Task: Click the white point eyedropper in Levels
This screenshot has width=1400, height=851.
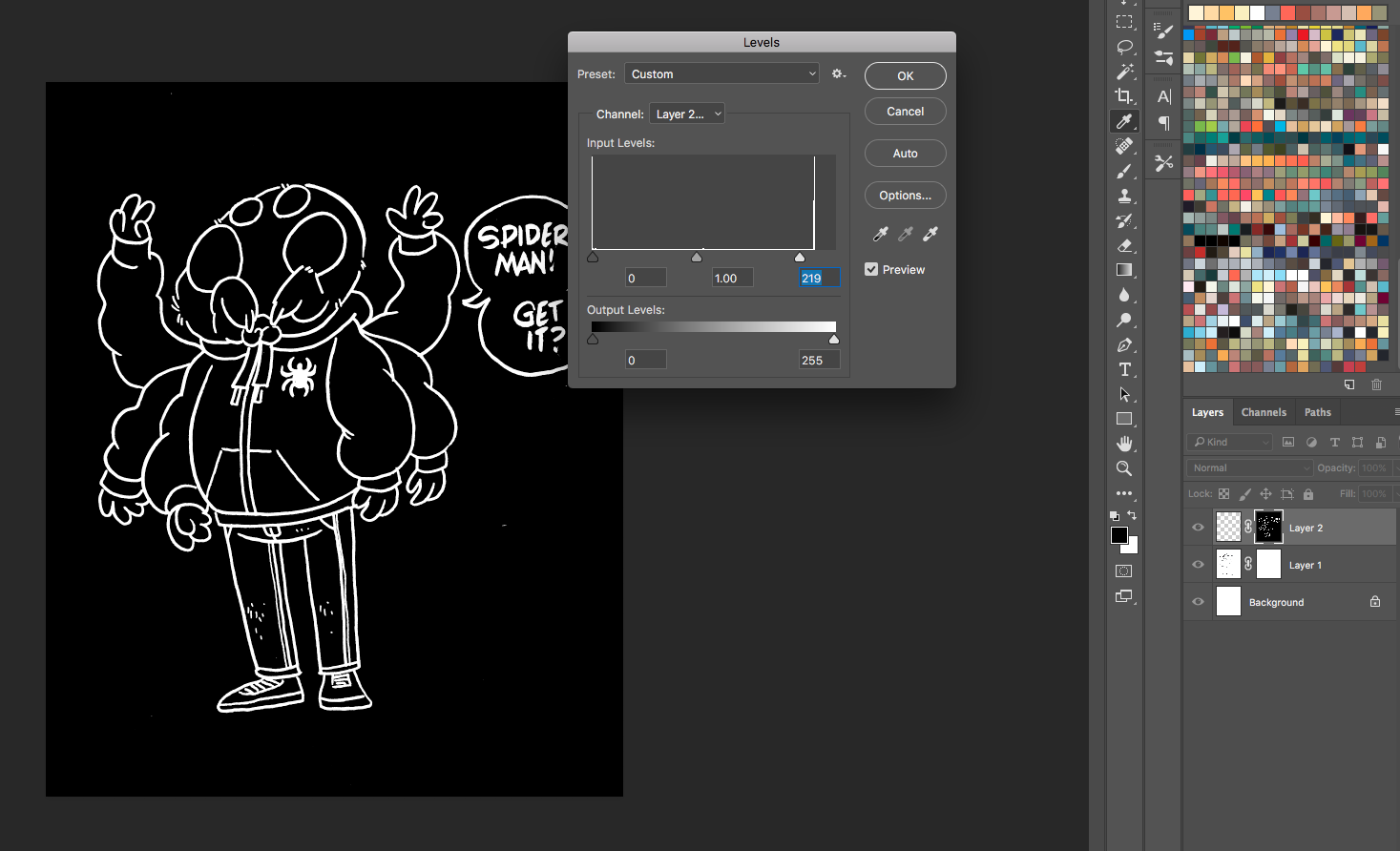Action: pos(930,234)
